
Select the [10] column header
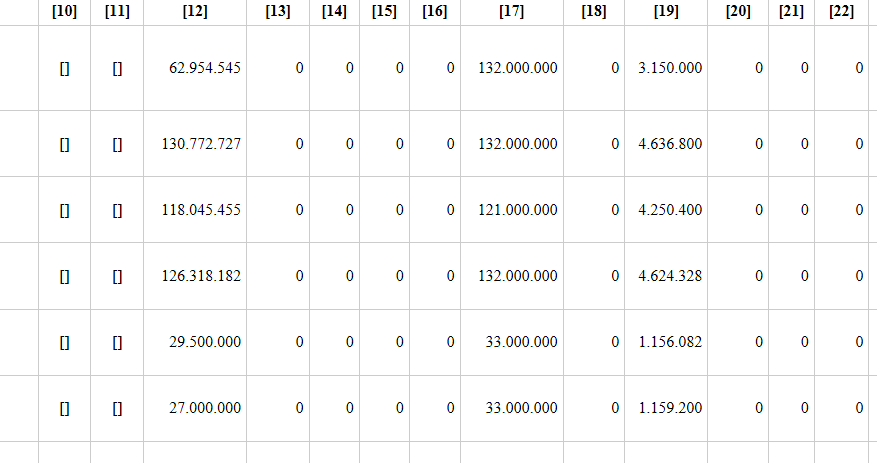[64, 11]
